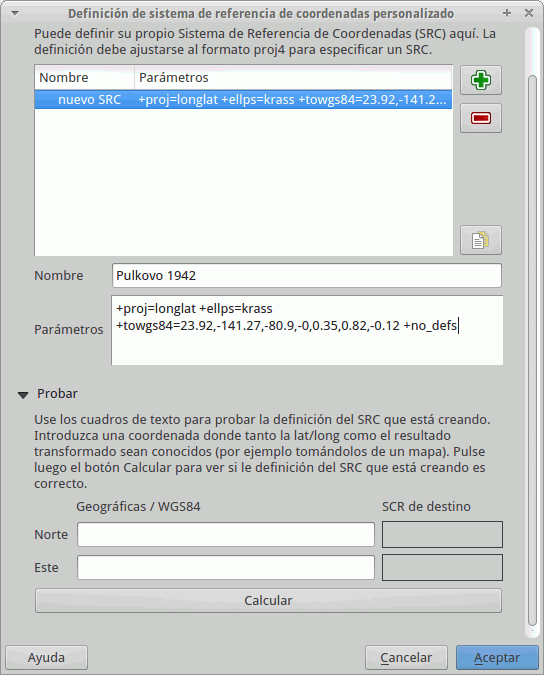Image resolution: width=544 pixels, height=675 pixels.
Task: Click the Parámetros text box with the proj4 string
Action: tap(307, 330)
